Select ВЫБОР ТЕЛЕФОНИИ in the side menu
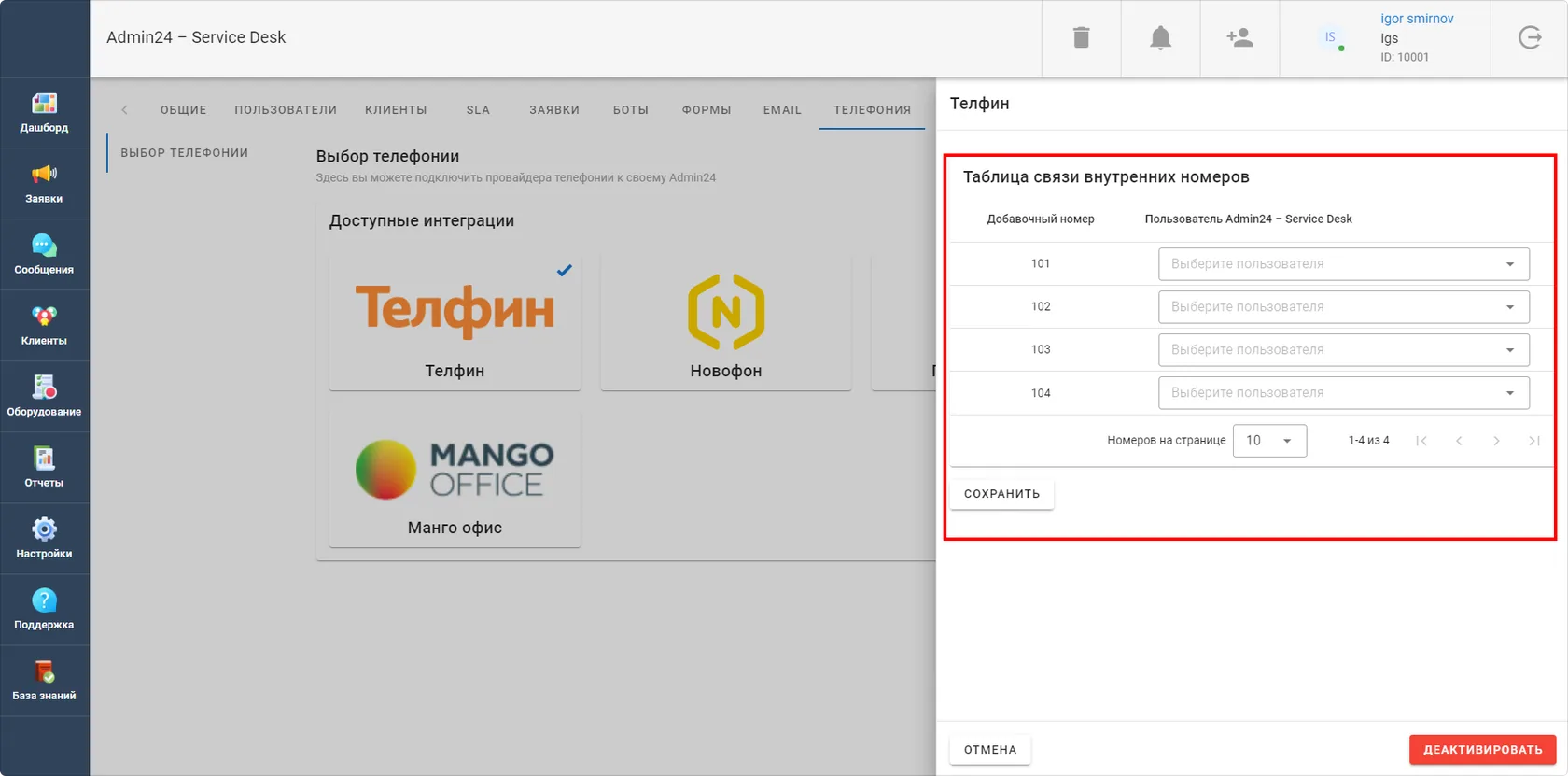 [185, 153]
